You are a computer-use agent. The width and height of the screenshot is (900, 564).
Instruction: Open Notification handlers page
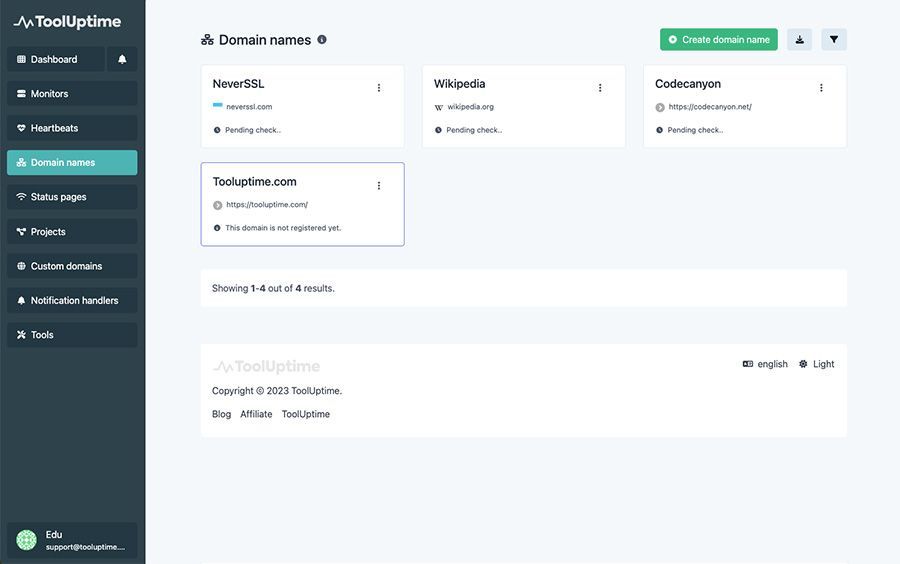click(x=72, y=301)
